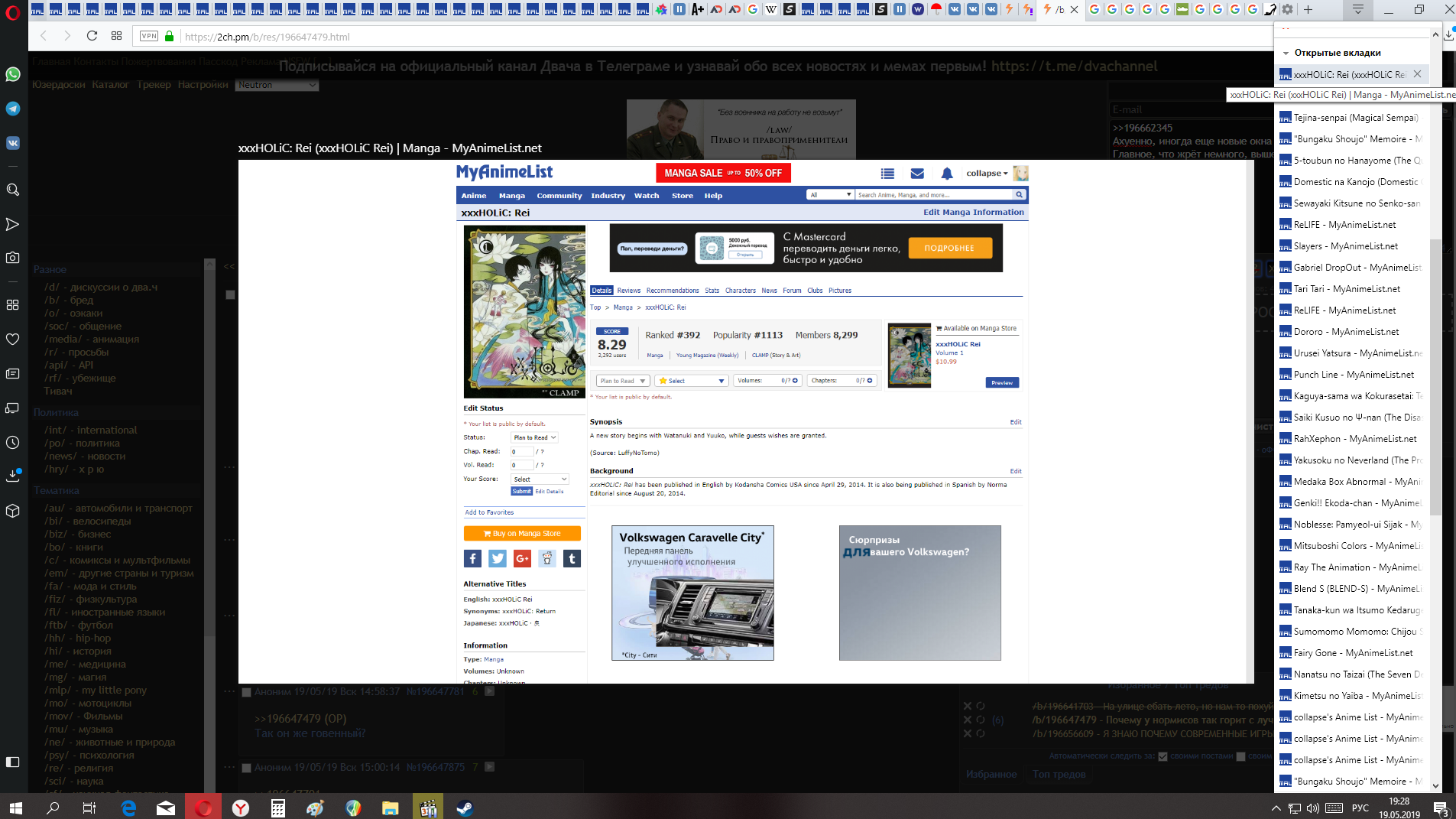The height and width of the screenshot is (819, 1456).
Task: Collapse the 'Политика' board section
Action: [x=56, y=413]
